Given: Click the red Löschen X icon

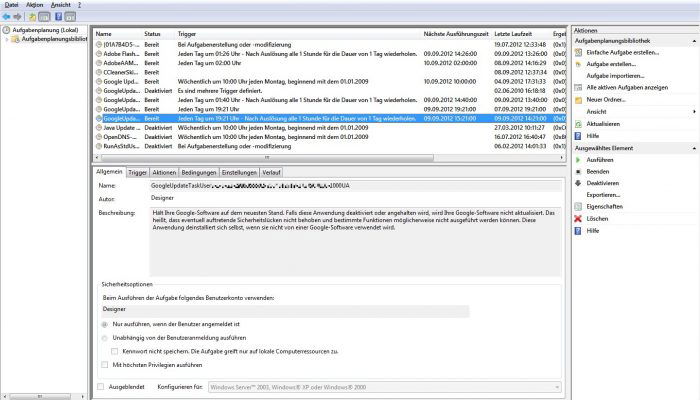Looking at the screenshot, I should point(578,218).
